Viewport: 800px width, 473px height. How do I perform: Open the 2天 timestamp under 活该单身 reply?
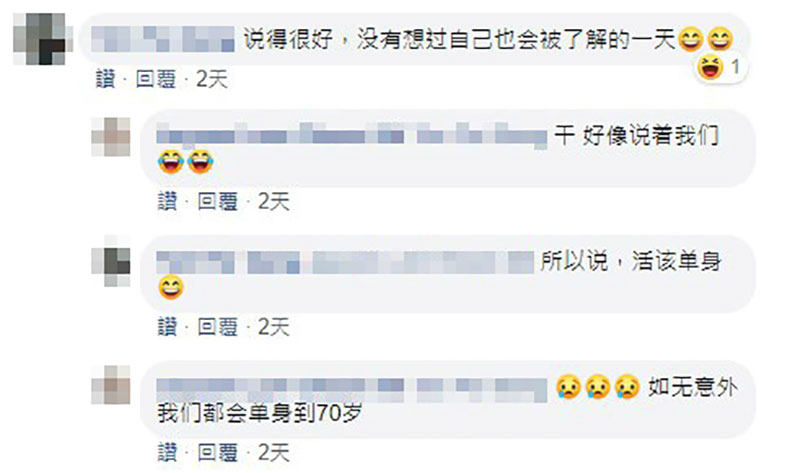(x=273, y=327)
